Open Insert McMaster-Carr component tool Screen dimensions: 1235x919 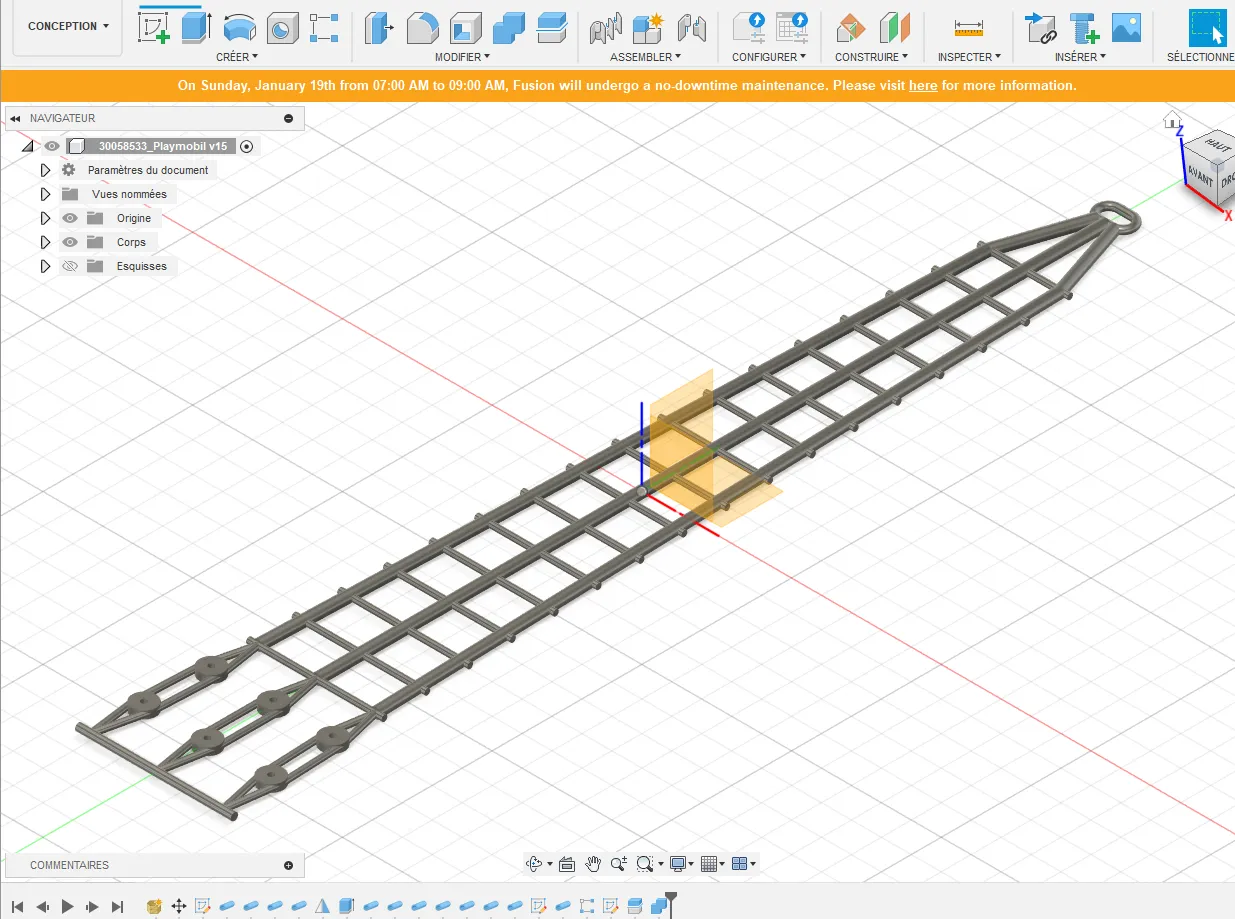tap(1084, 27)
